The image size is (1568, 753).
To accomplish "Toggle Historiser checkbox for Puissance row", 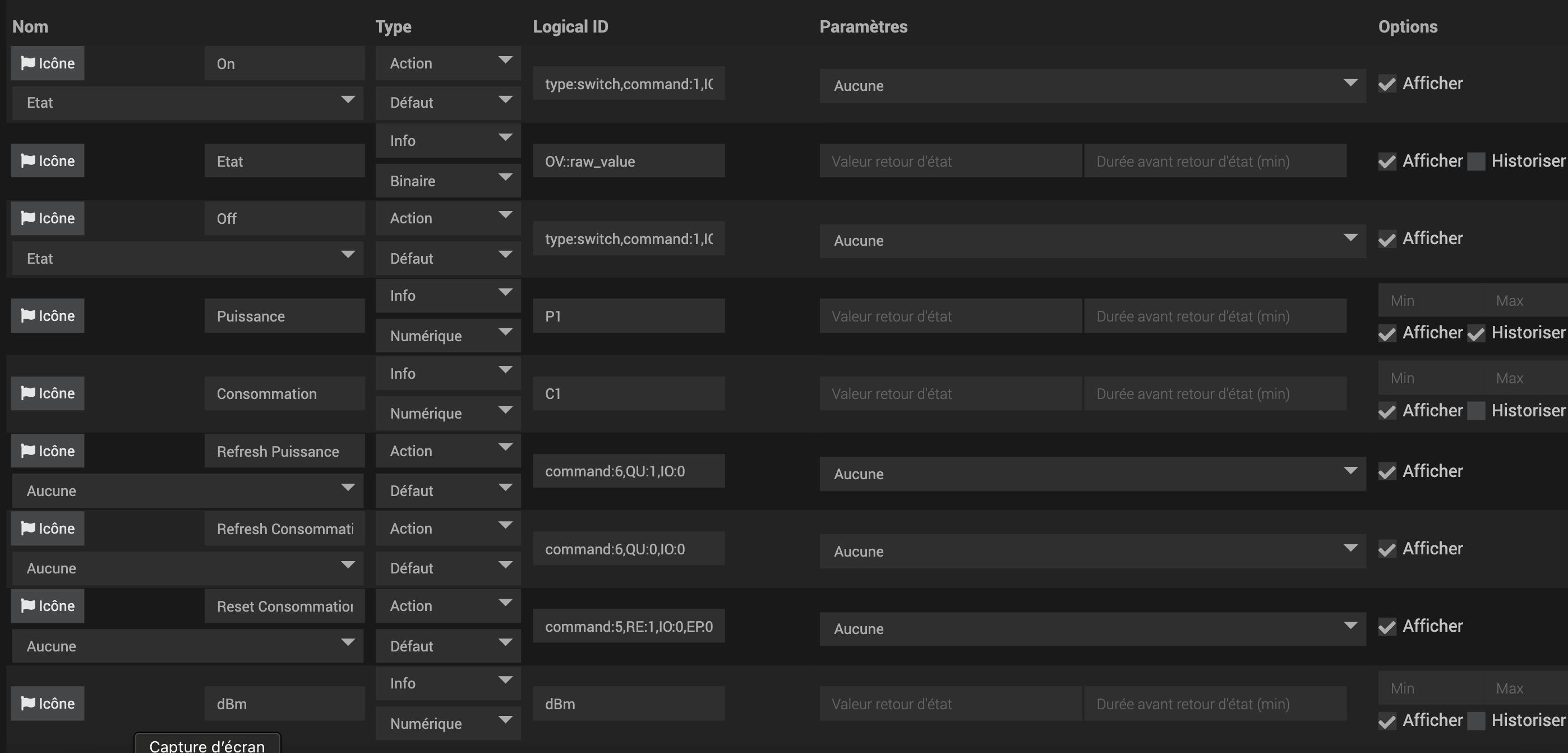I will click(x=1476, y=333).
